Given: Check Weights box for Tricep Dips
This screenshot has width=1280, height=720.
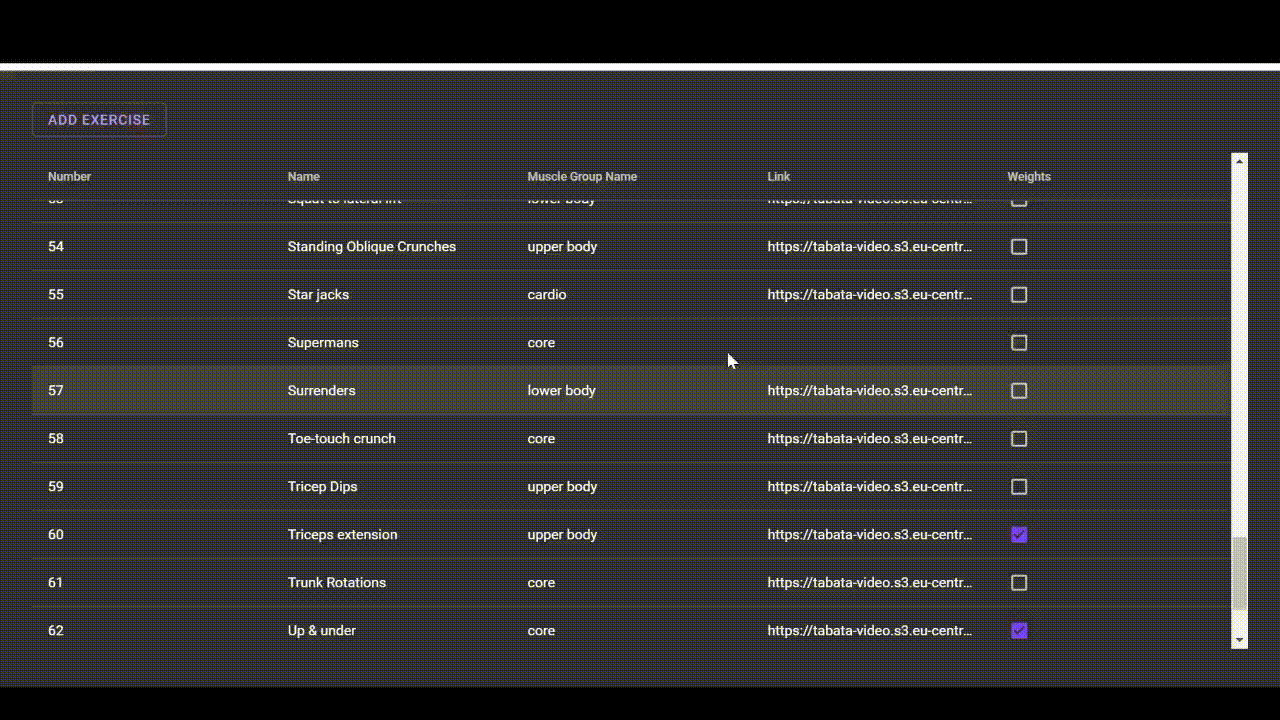Looking at the screenshot, I should coord(1019,487).
